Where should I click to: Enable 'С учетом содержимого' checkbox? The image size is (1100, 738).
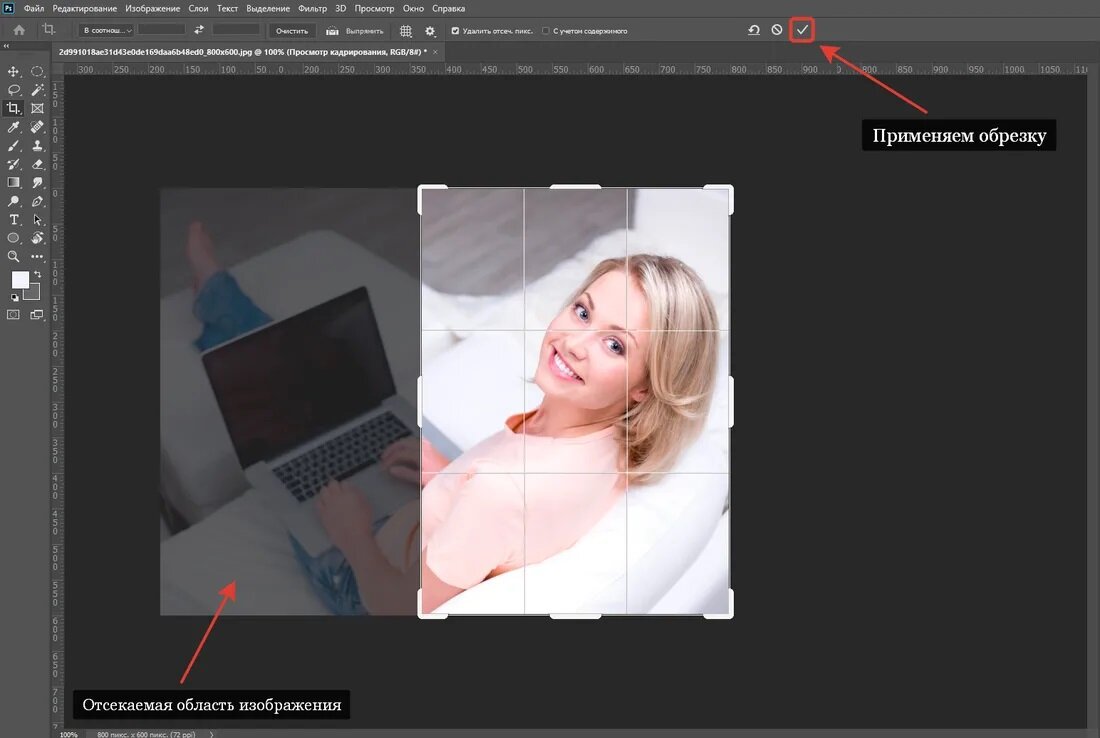tap(546, 31)
